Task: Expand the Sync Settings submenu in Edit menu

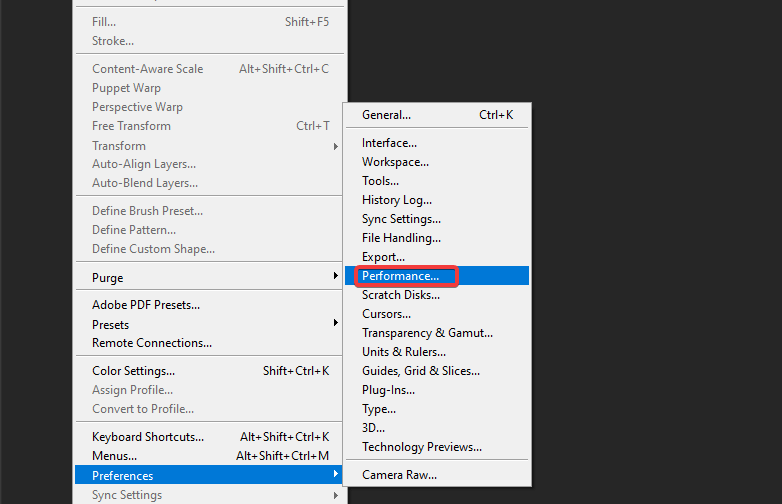Action: pos(209,495)
